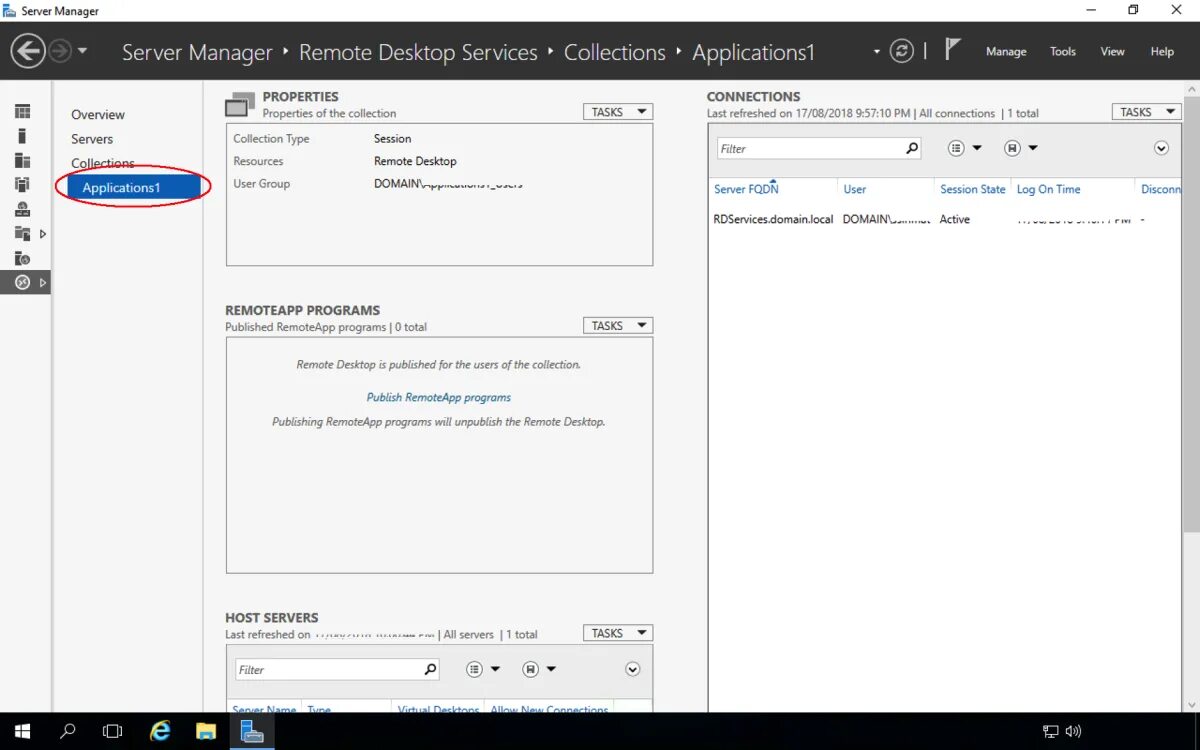Select the fourth sidebar icon with three boxes
Image resolution: width=1200 pixels, height=750 pixels.
point(22,184)
